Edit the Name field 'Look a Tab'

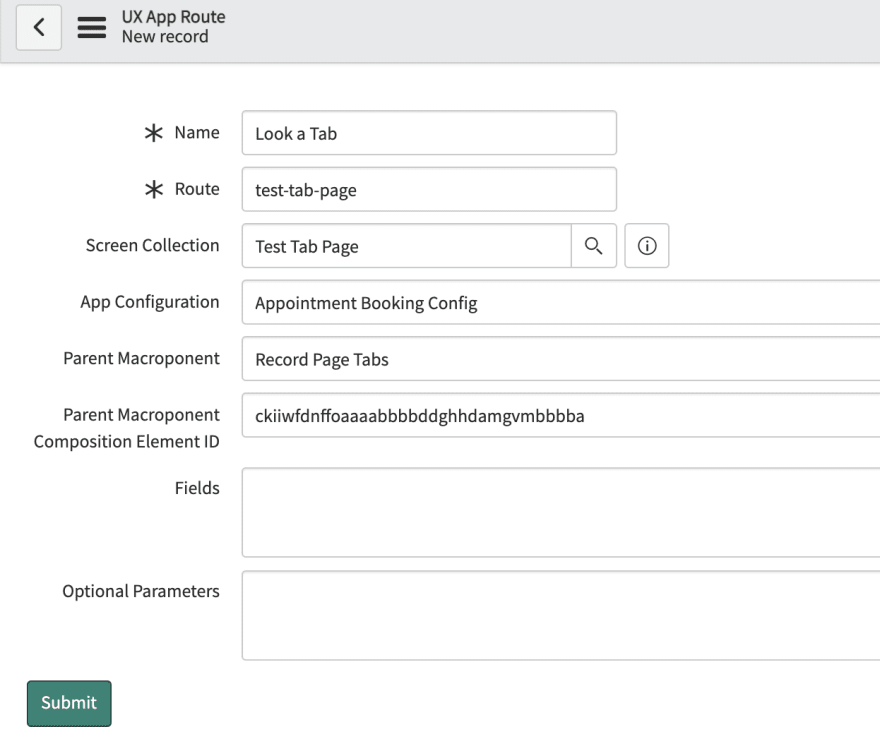[429, 133]
